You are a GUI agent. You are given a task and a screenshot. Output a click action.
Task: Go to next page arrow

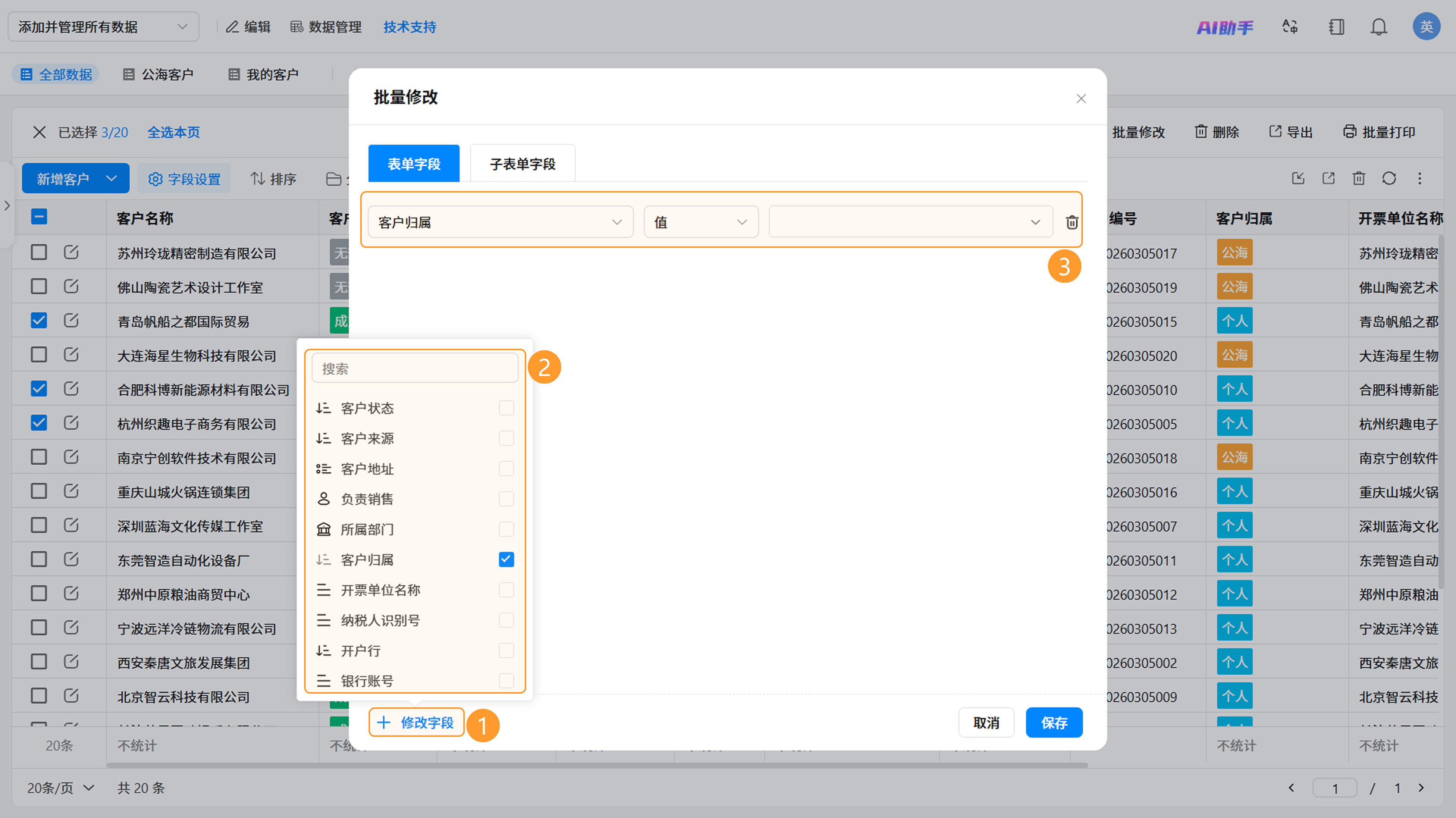(1421, 788)
